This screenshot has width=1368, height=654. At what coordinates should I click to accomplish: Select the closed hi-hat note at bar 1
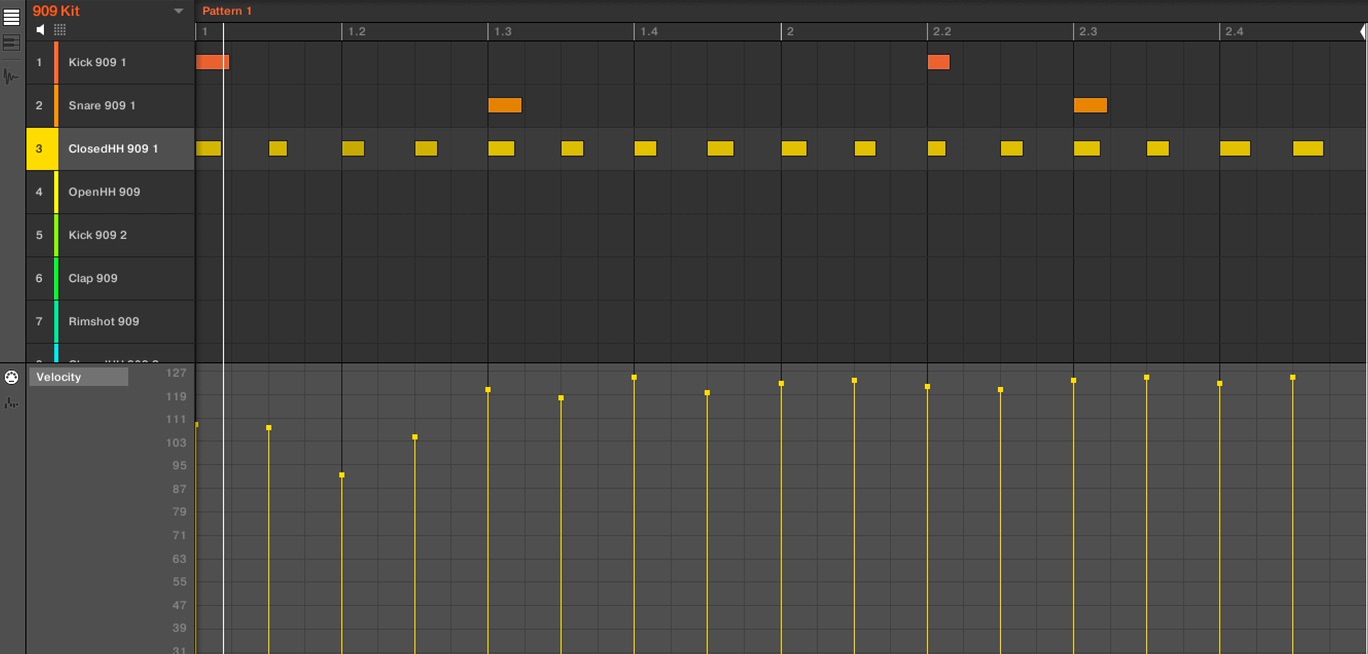(208, 148)
